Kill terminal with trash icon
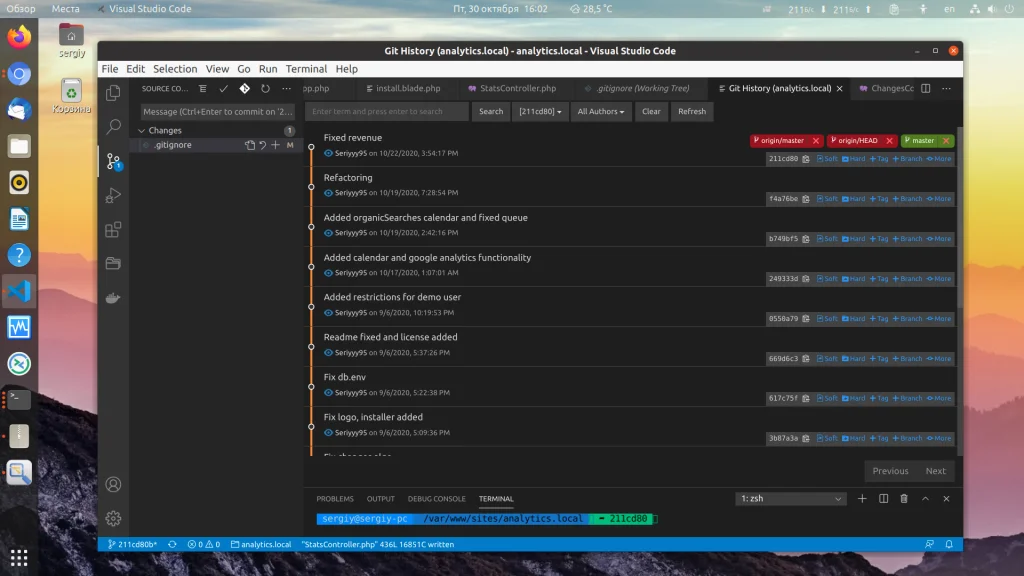The image size is (1024, 576). [904, 499]
